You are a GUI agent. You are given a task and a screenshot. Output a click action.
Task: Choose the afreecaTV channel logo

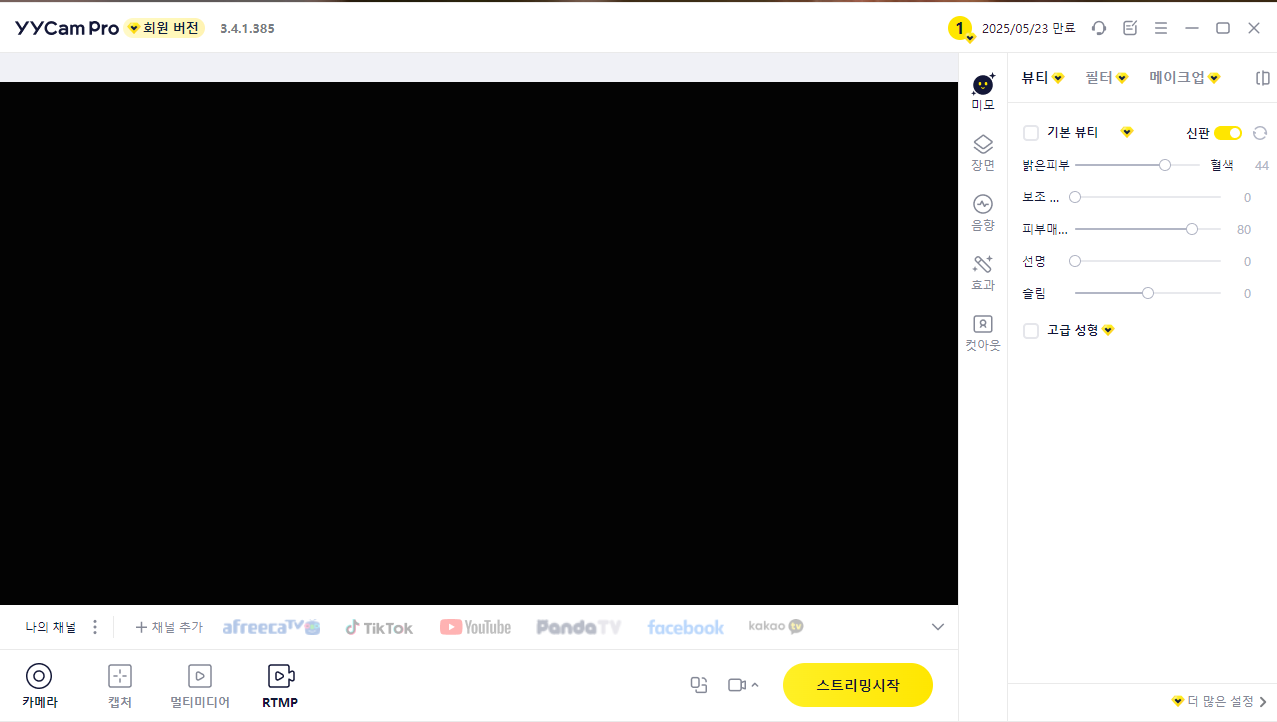271,627
